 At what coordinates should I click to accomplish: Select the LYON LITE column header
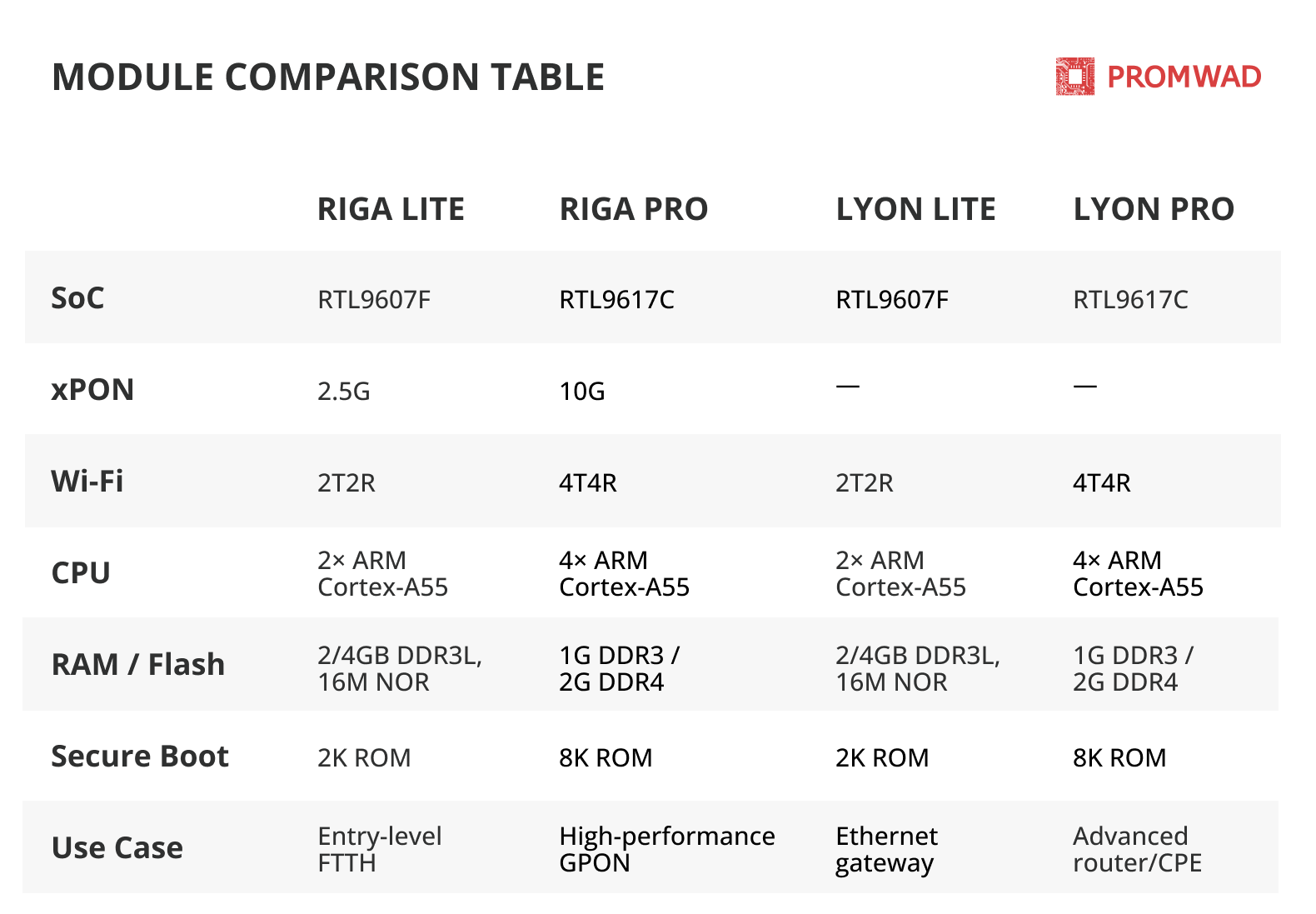click(x=915, y=209)
